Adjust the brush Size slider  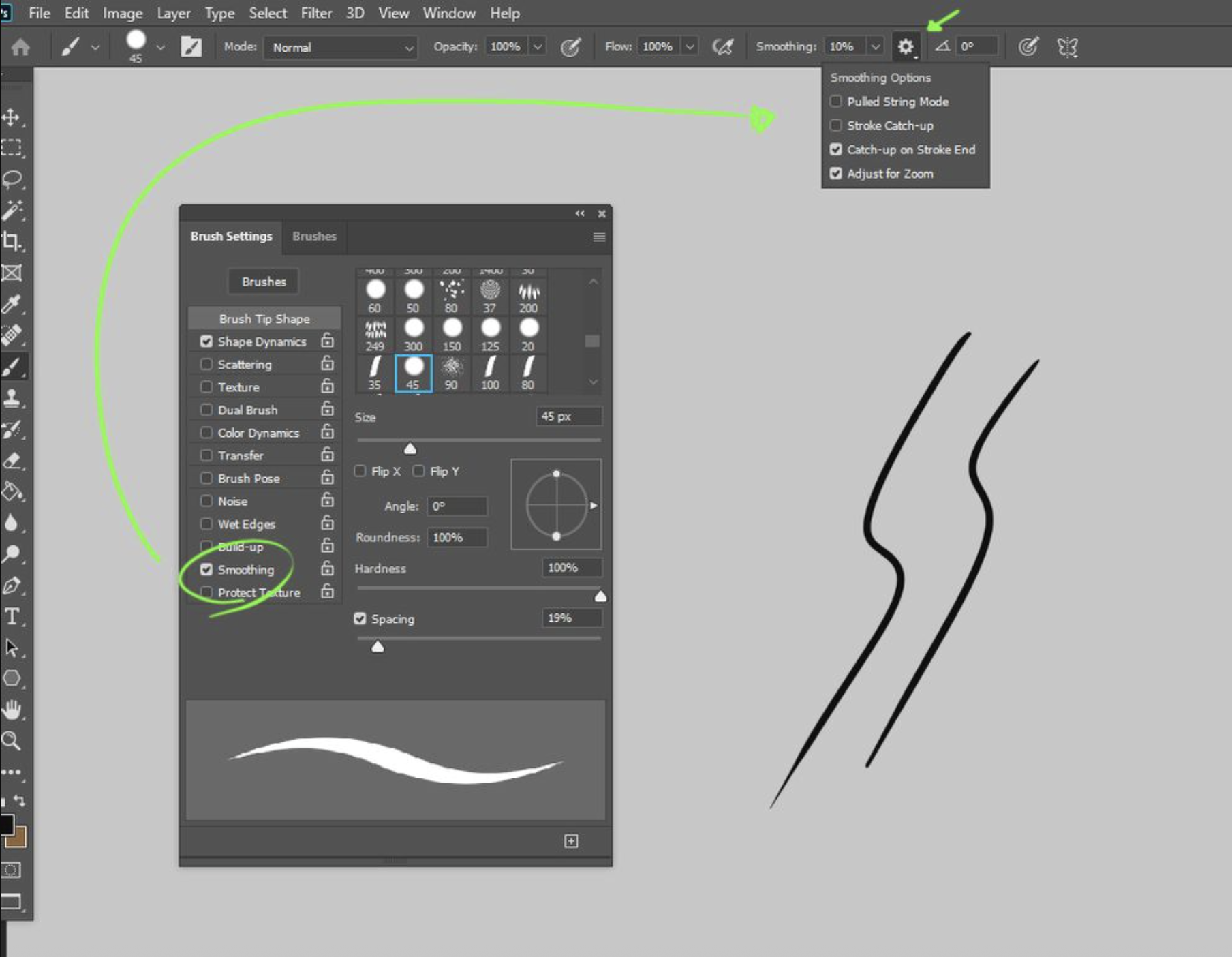410,448
